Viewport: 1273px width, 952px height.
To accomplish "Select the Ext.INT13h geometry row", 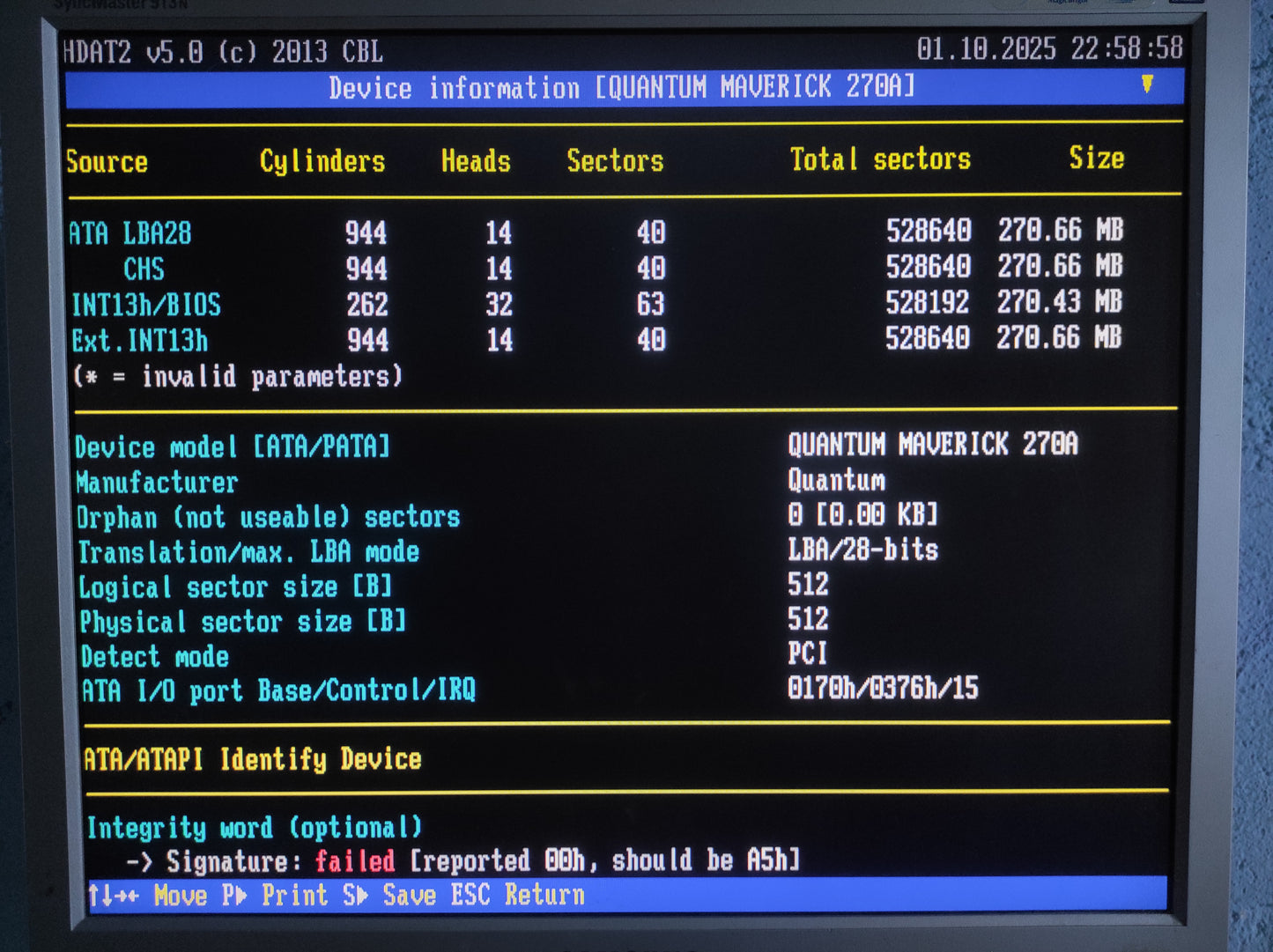I will 143,341.
